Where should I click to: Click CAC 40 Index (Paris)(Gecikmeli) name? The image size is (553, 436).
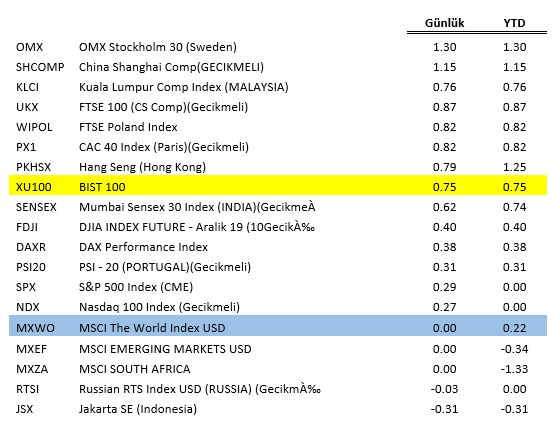click(x=164, y=147)
